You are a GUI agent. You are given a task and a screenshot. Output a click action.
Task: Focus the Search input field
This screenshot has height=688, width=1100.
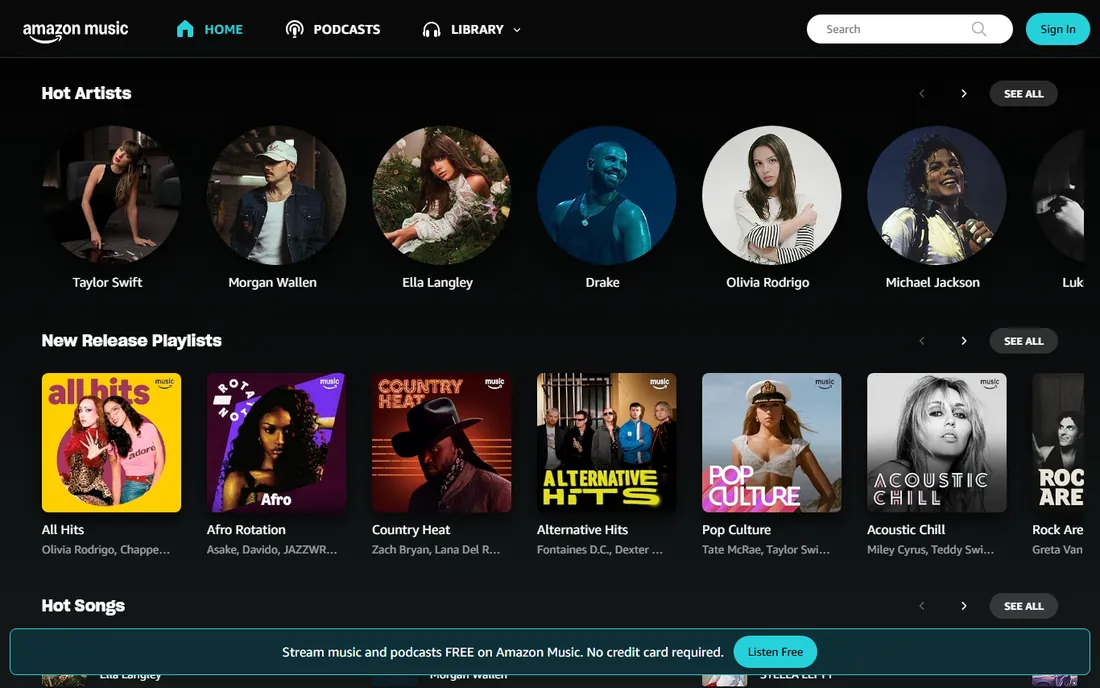click(909, 29)
